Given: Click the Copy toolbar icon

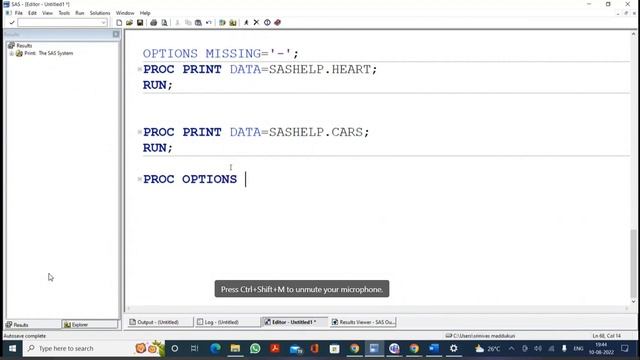Looking at the screenshot, I should point(188,22).
